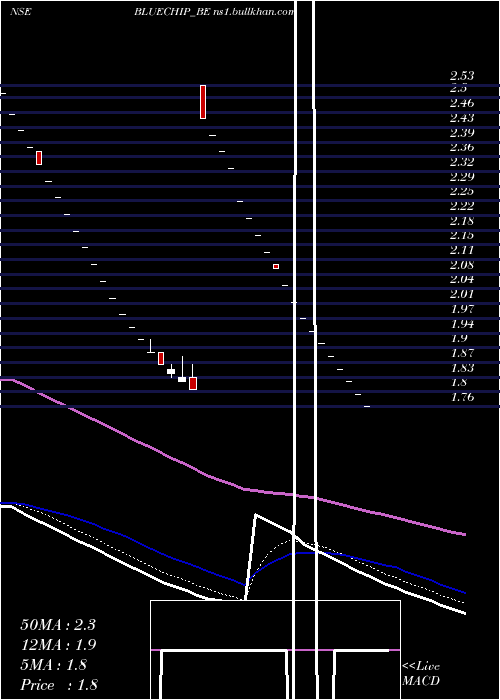Click the tall red candle near 2.5
Screen dimensions: 500x700
point(203,102)
